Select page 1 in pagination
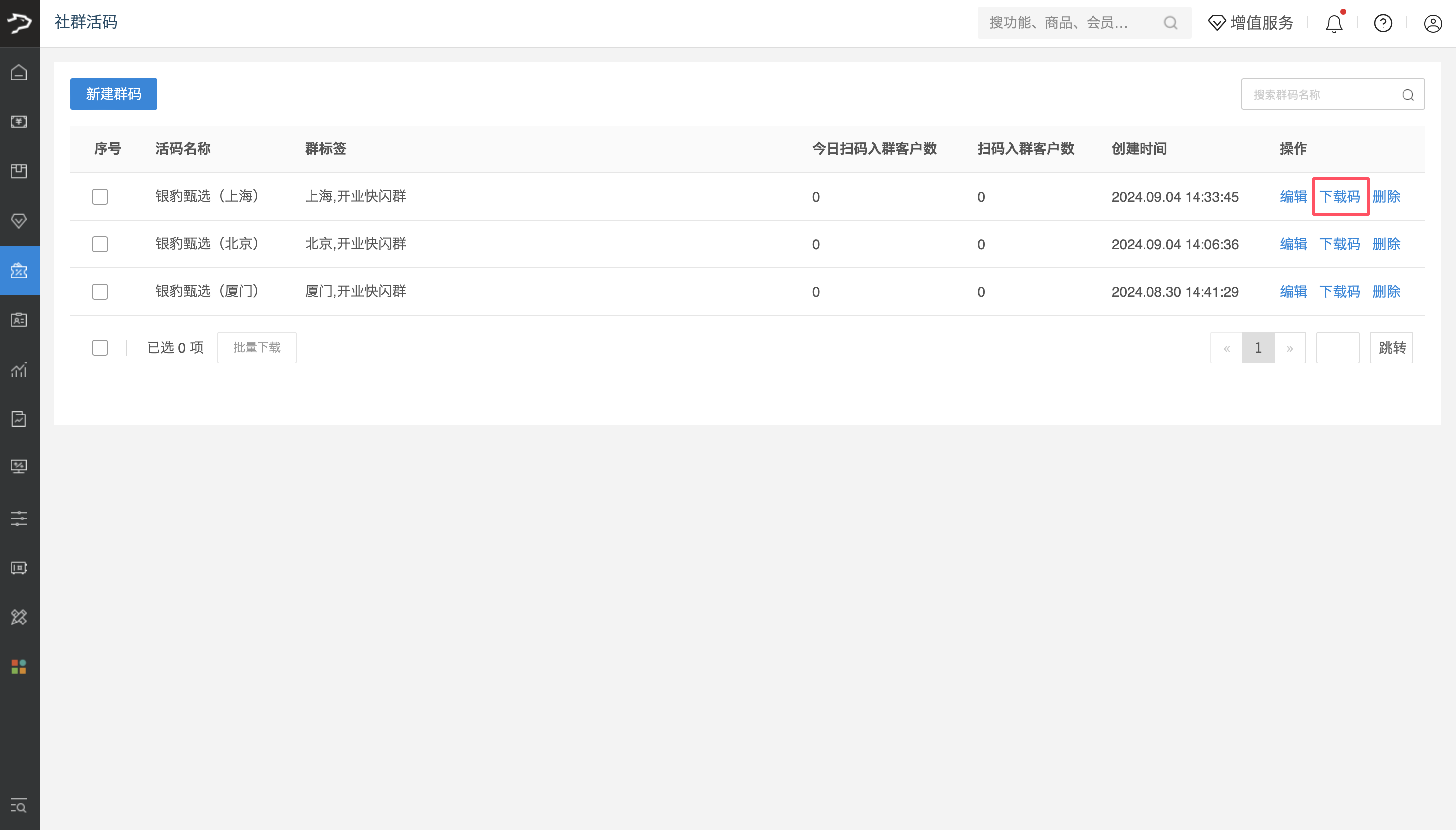1456x830 pixels. pyautogui.click(x=1258, y=348)
